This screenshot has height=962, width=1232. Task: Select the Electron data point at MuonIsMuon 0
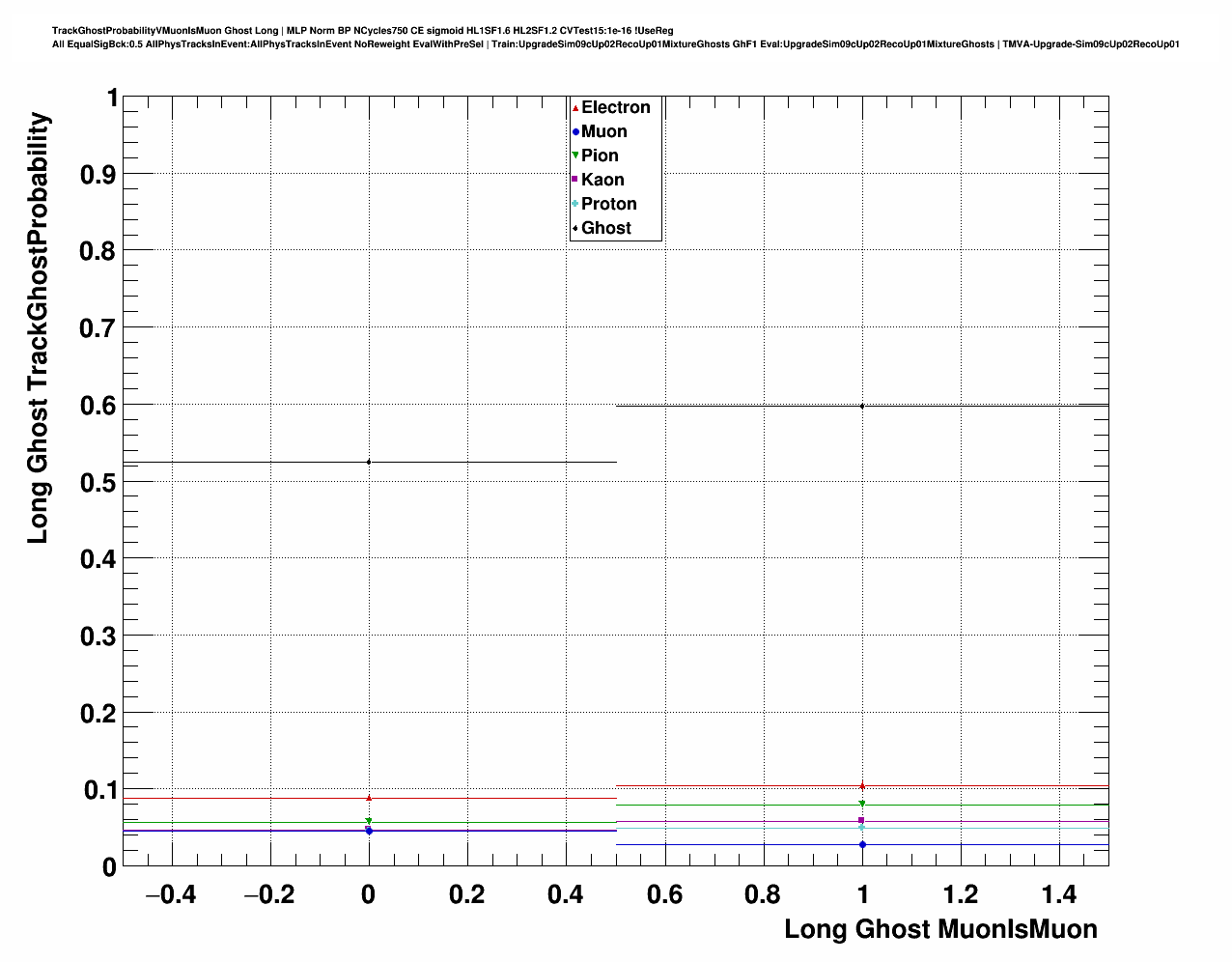click(x=369, y=798)
